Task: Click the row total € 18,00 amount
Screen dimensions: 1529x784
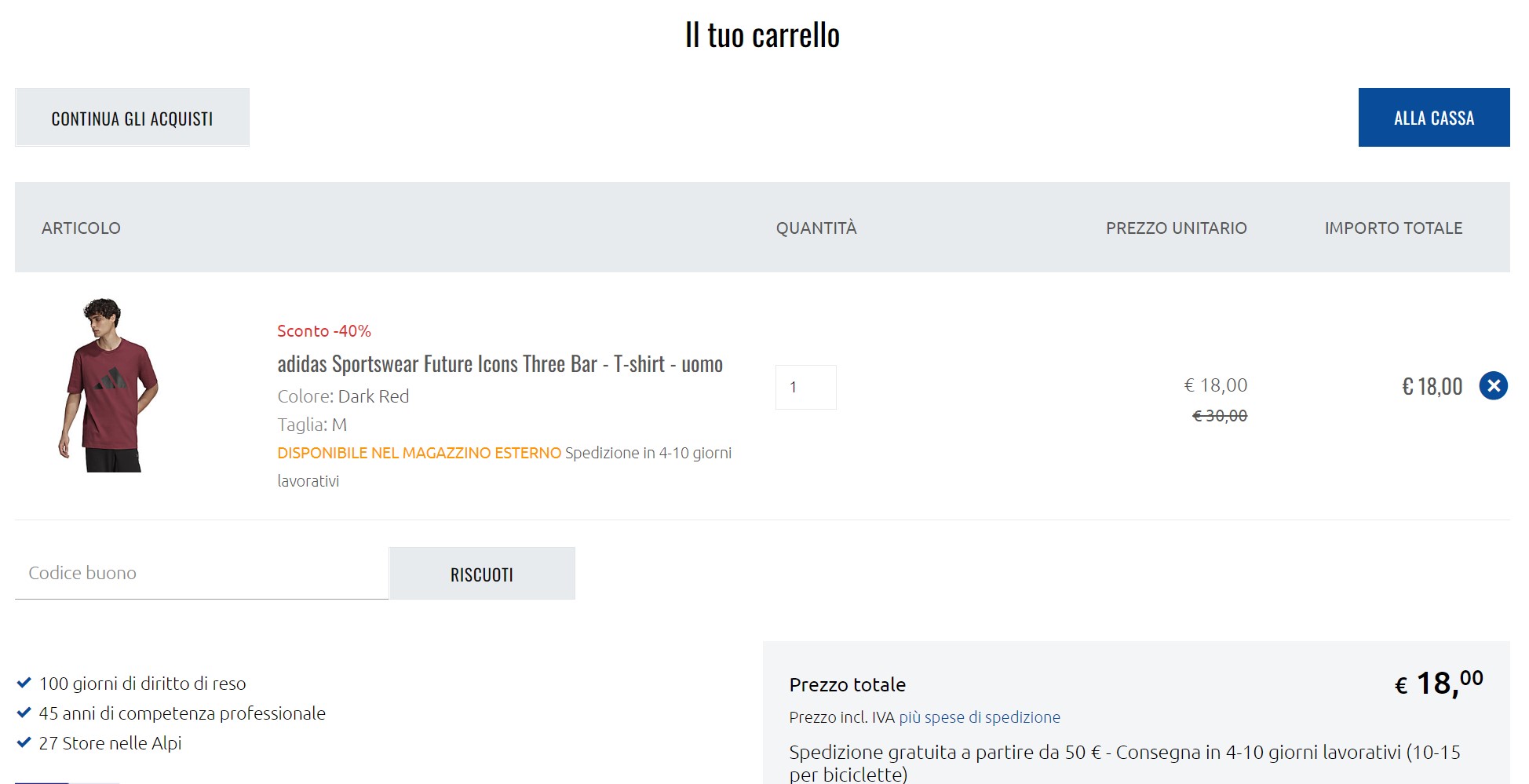Action: (1432, 386)
